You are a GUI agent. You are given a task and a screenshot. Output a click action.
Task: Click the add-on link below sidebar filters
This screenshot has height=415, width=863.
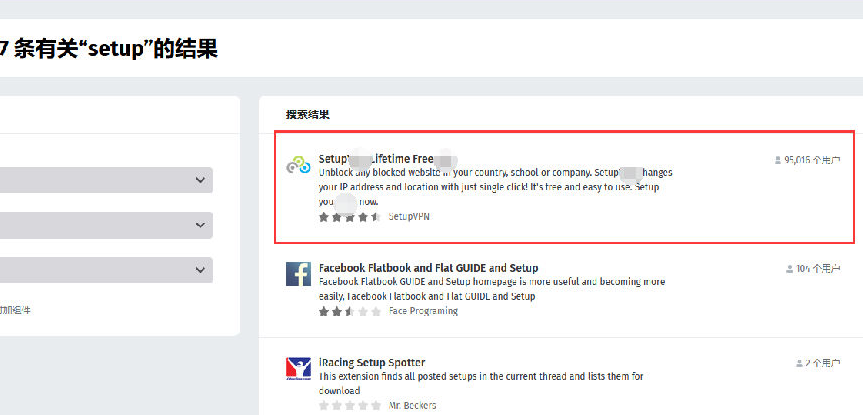[14, 310]
